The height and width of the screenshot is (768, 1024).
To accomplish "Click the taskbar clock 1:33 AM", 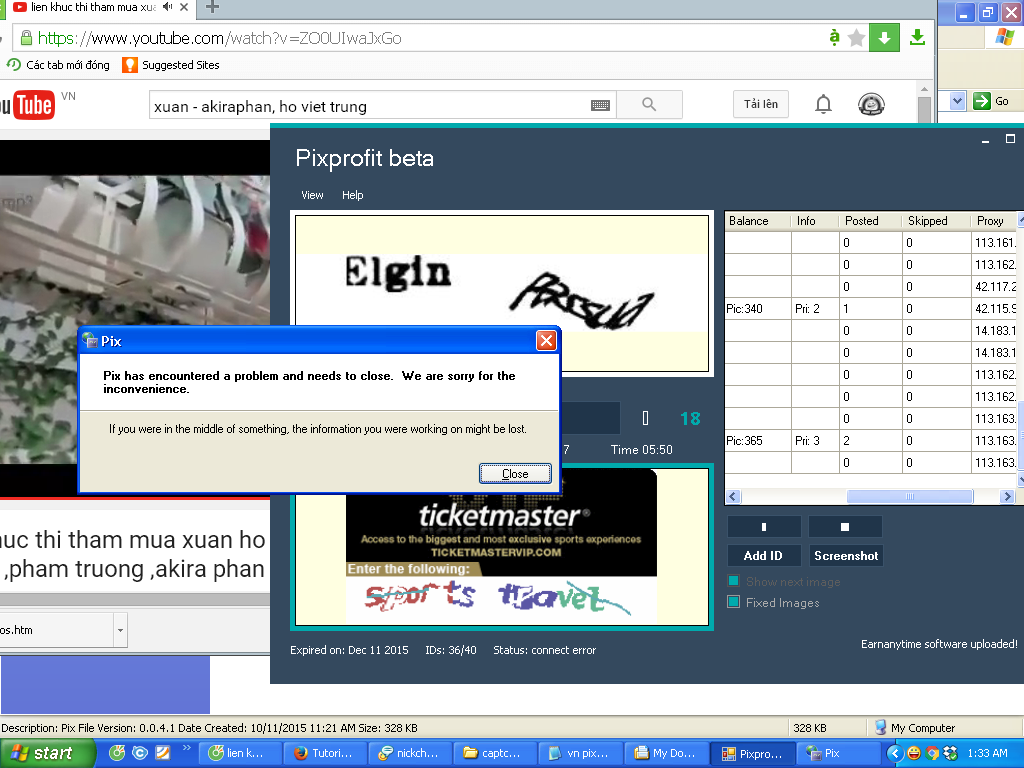I will click(987, 753).
